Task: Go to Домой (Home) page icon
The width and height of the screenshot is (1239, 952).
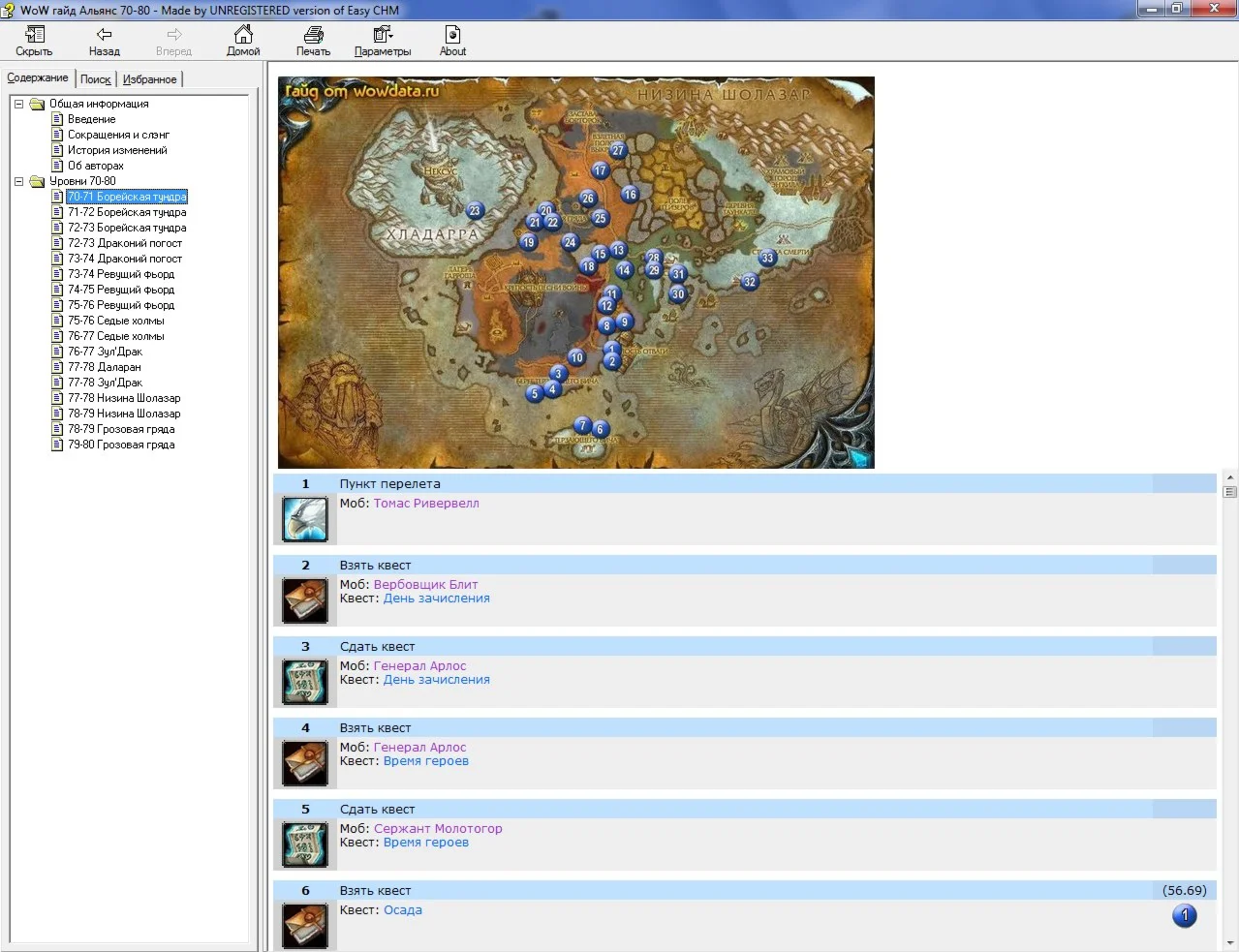Action: tap(243, 35)
